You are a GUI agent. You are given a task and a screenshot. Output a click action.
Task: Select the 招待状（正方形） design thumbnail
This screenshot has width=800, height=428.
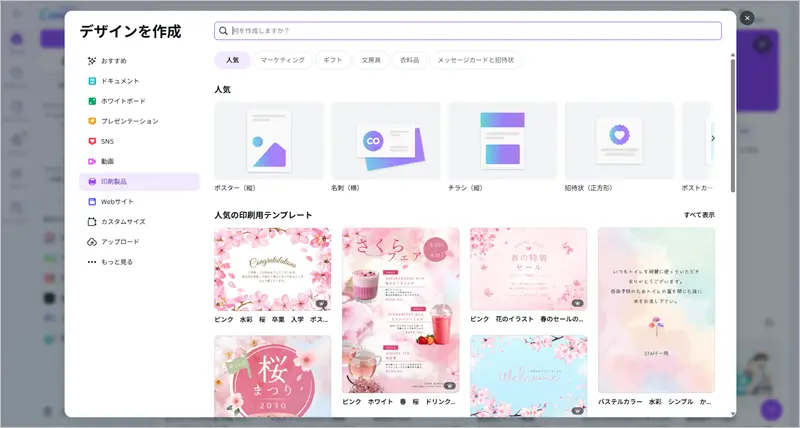pos(619,141)
